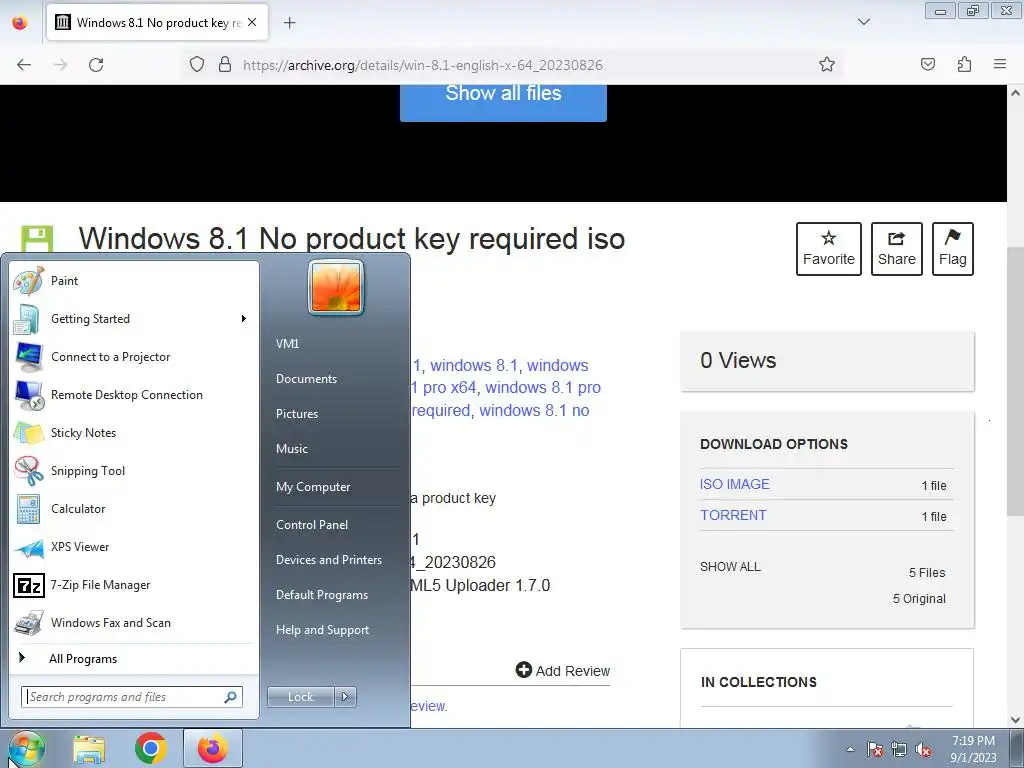Switch to Firefox in the taskbar

pyautogui.click(x=213, y=748)
